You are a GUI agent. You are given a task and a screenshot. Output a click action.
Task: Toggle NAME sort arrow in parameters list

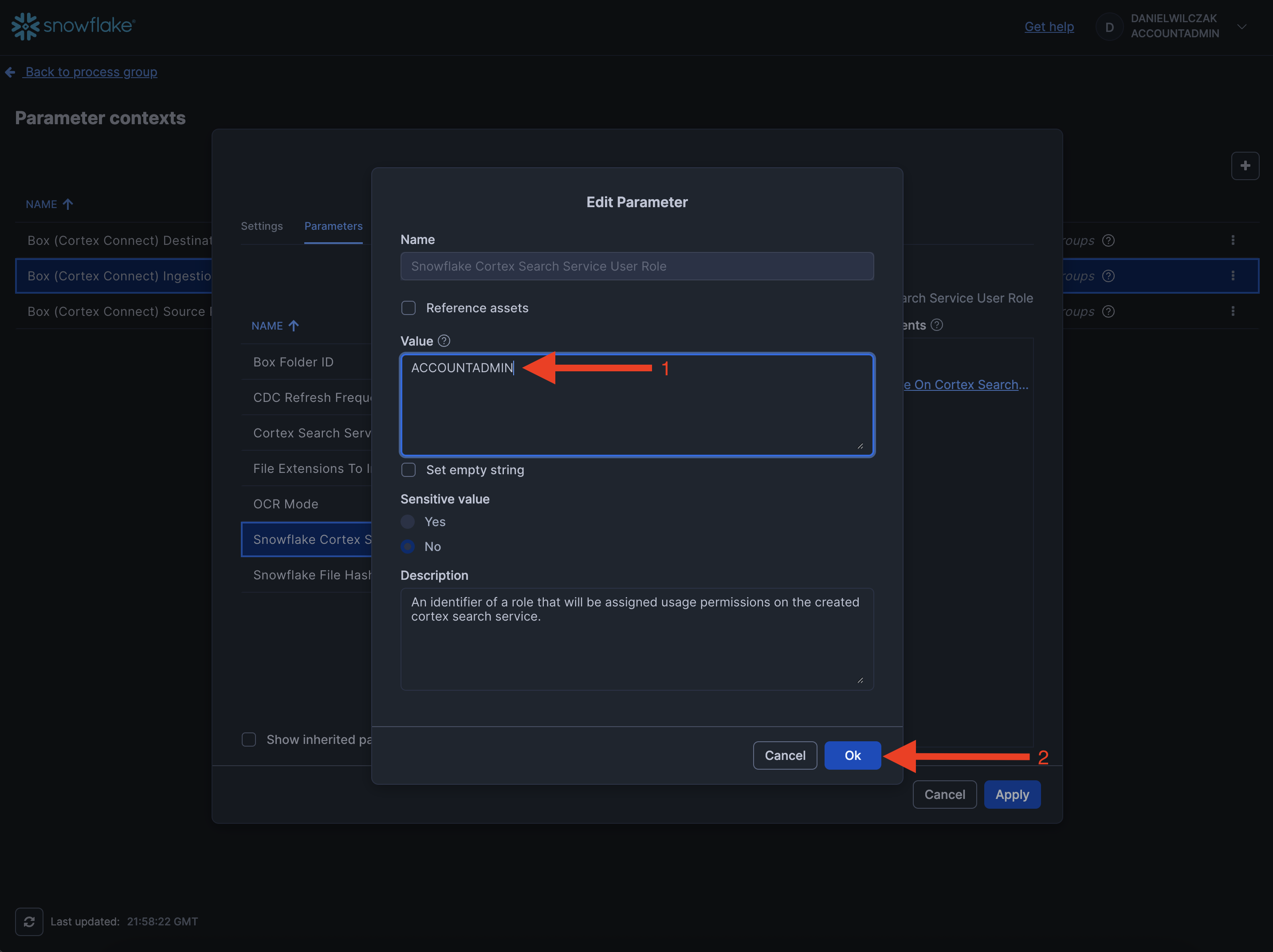(x=294, y=326)
